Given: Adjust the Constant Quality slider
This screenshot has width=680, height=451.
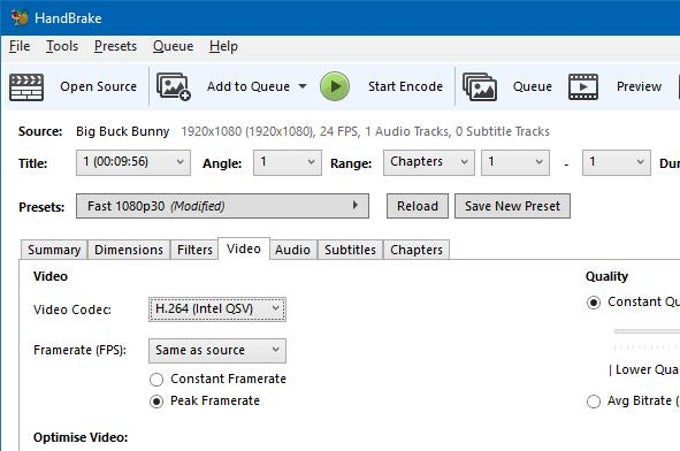Looking at the screenshot, I should pyautogui.click(x=647, y=331).
